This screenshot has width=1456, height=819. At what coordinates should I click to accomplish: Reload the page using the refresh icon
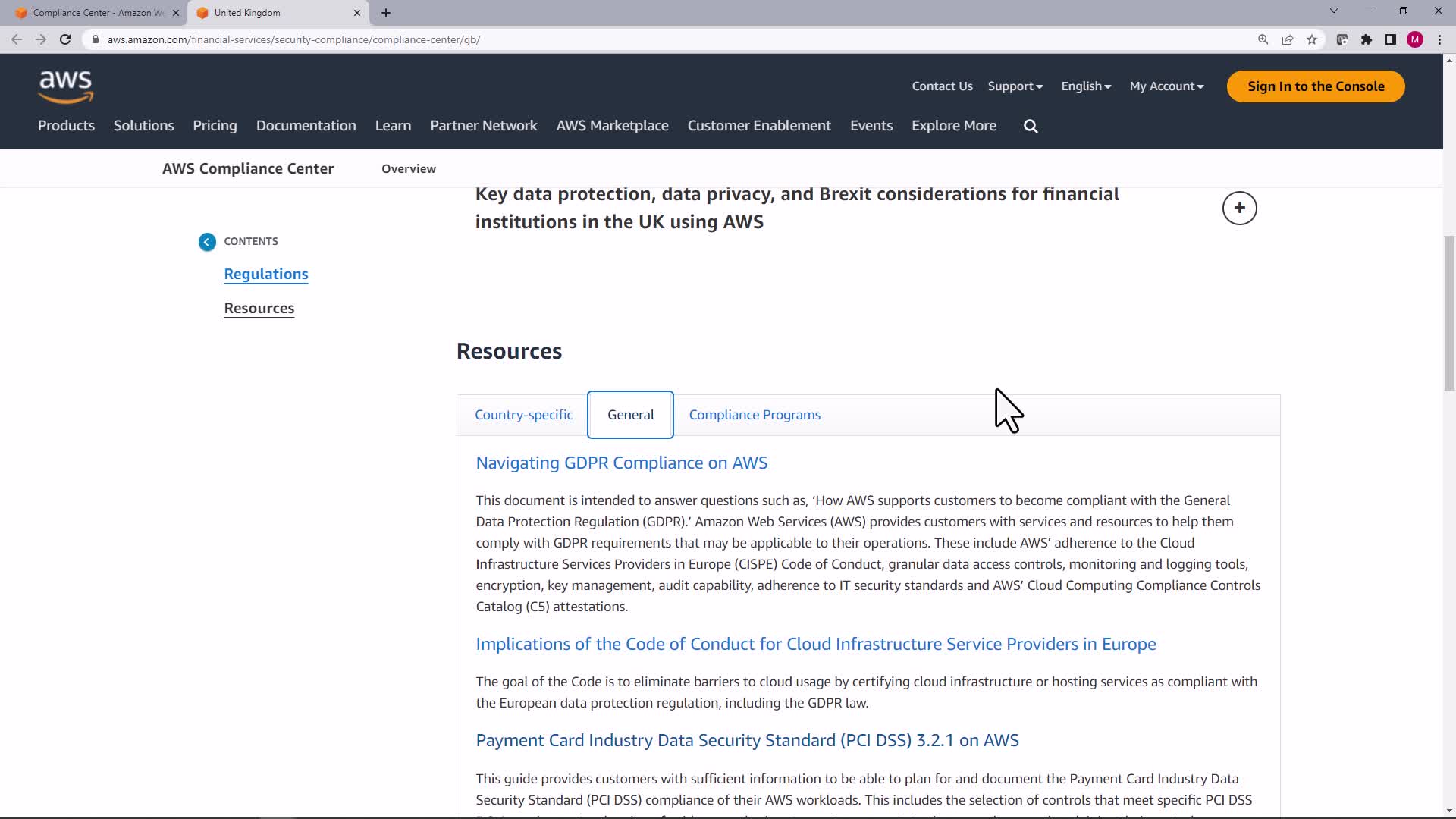click(65, 39)
